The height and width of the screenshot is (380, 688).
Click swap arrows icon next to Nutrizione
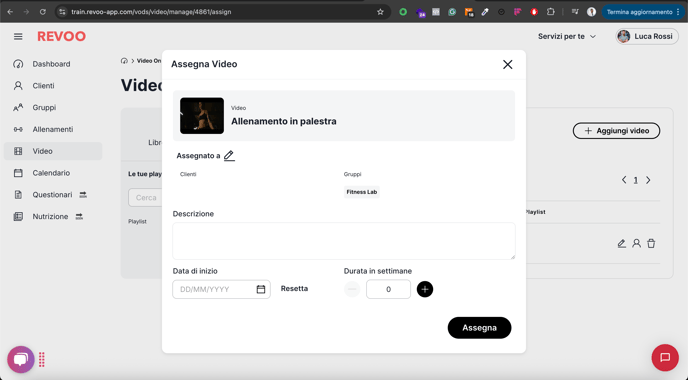click(79, 216)
